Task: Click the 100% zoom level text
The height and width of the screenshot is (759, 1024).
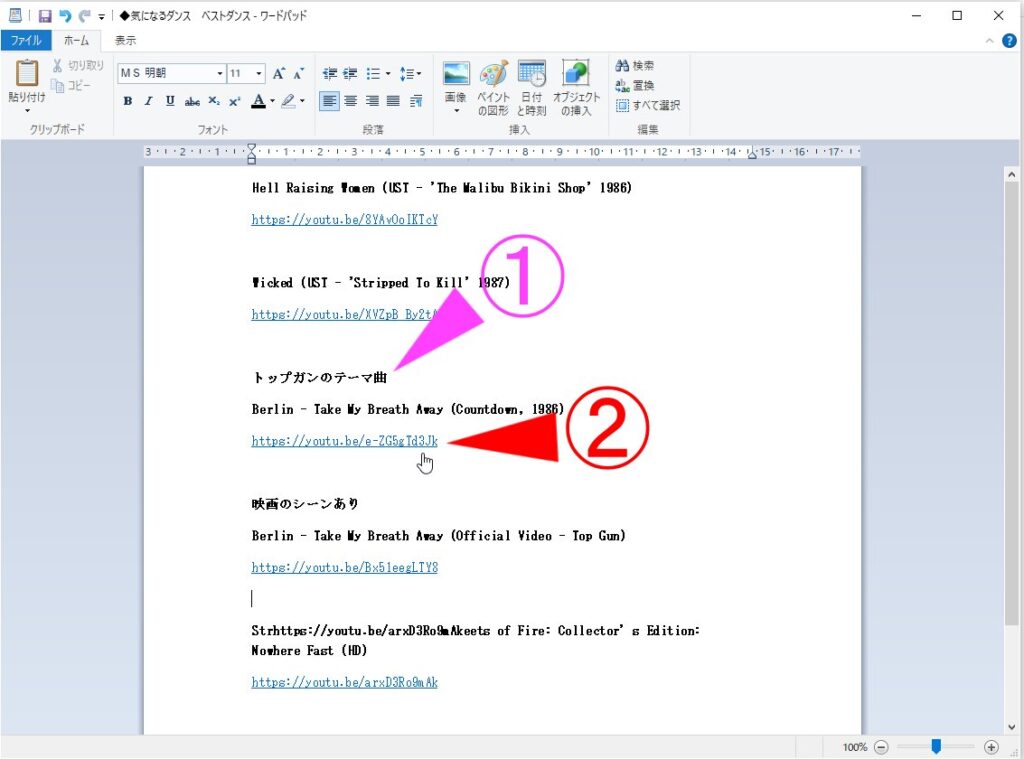Action: click(x=855, y=747)
